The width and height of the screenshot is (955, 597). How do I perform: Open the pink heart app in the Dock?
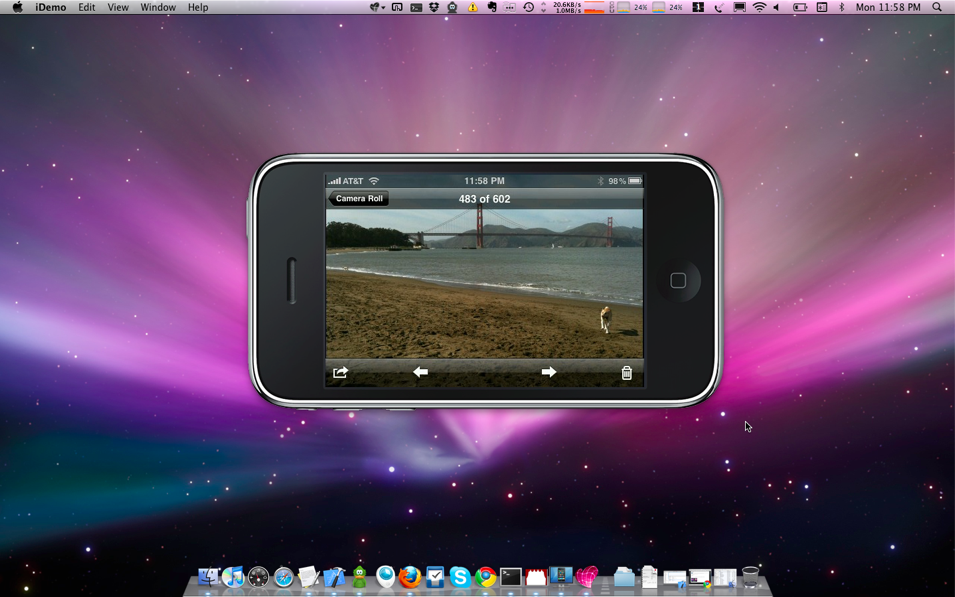pyautogui.click(x=587, y=576)
